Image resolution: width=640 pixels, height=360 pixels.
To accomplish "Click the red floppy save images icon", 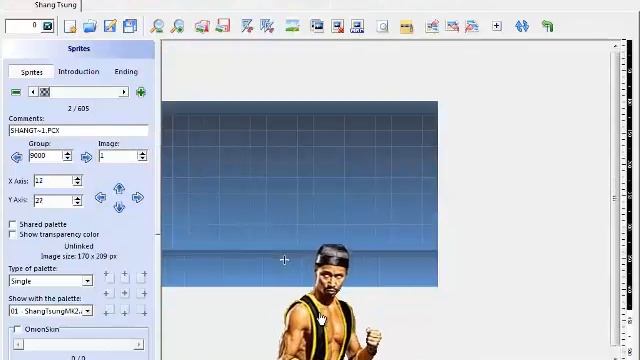I will click(x=223, y=26).
